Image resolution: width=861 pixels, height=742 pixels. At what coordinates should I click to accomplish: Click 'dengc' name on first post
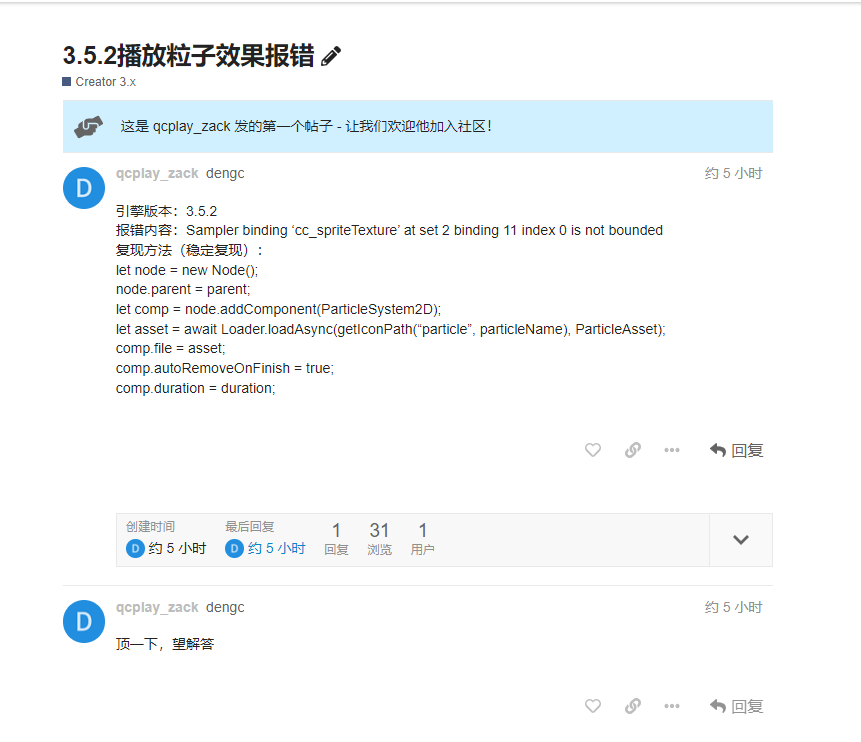pos(225,174)
